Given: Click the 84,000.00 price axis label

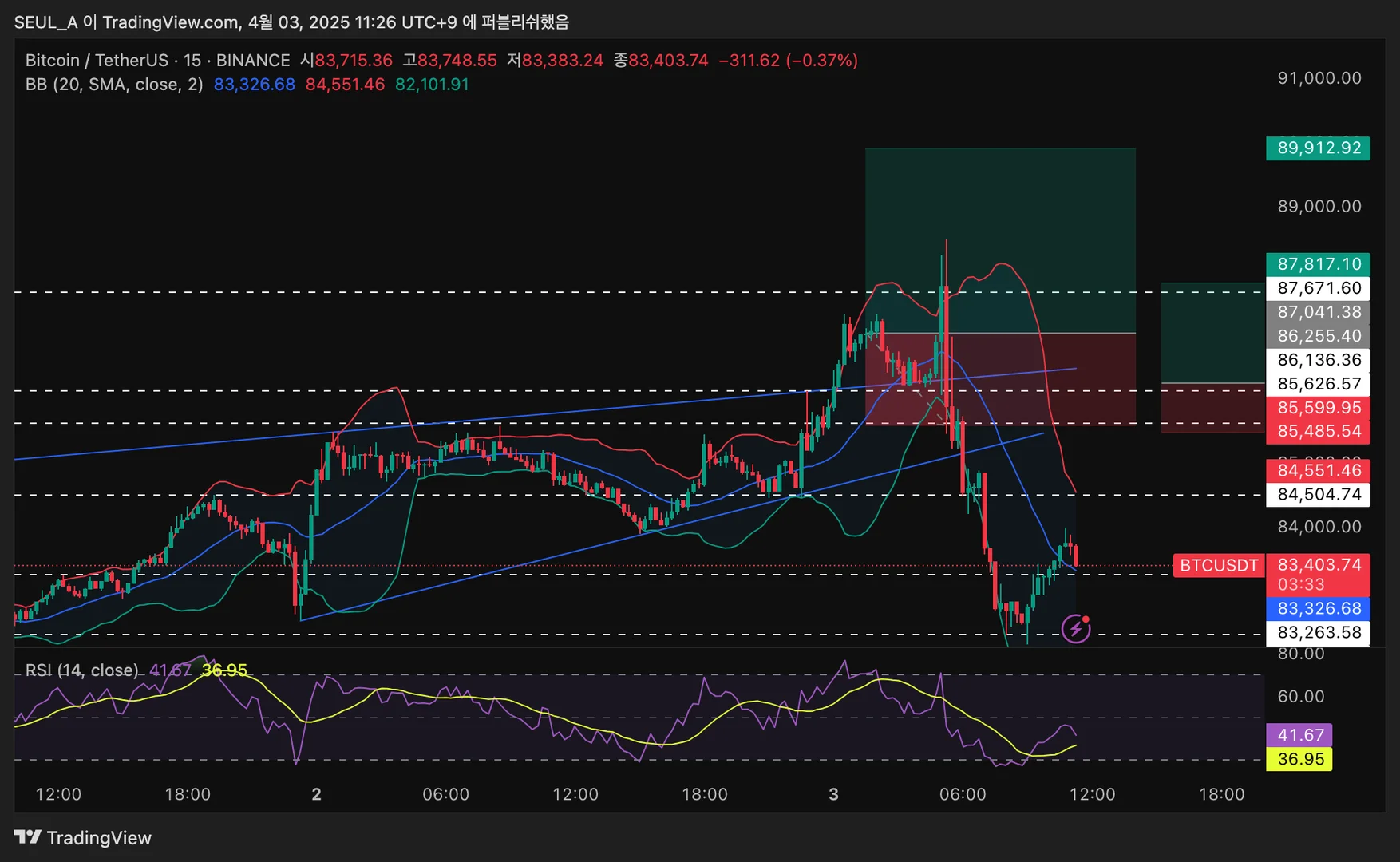Looking at the screenshot, I should coord(1319,527).
